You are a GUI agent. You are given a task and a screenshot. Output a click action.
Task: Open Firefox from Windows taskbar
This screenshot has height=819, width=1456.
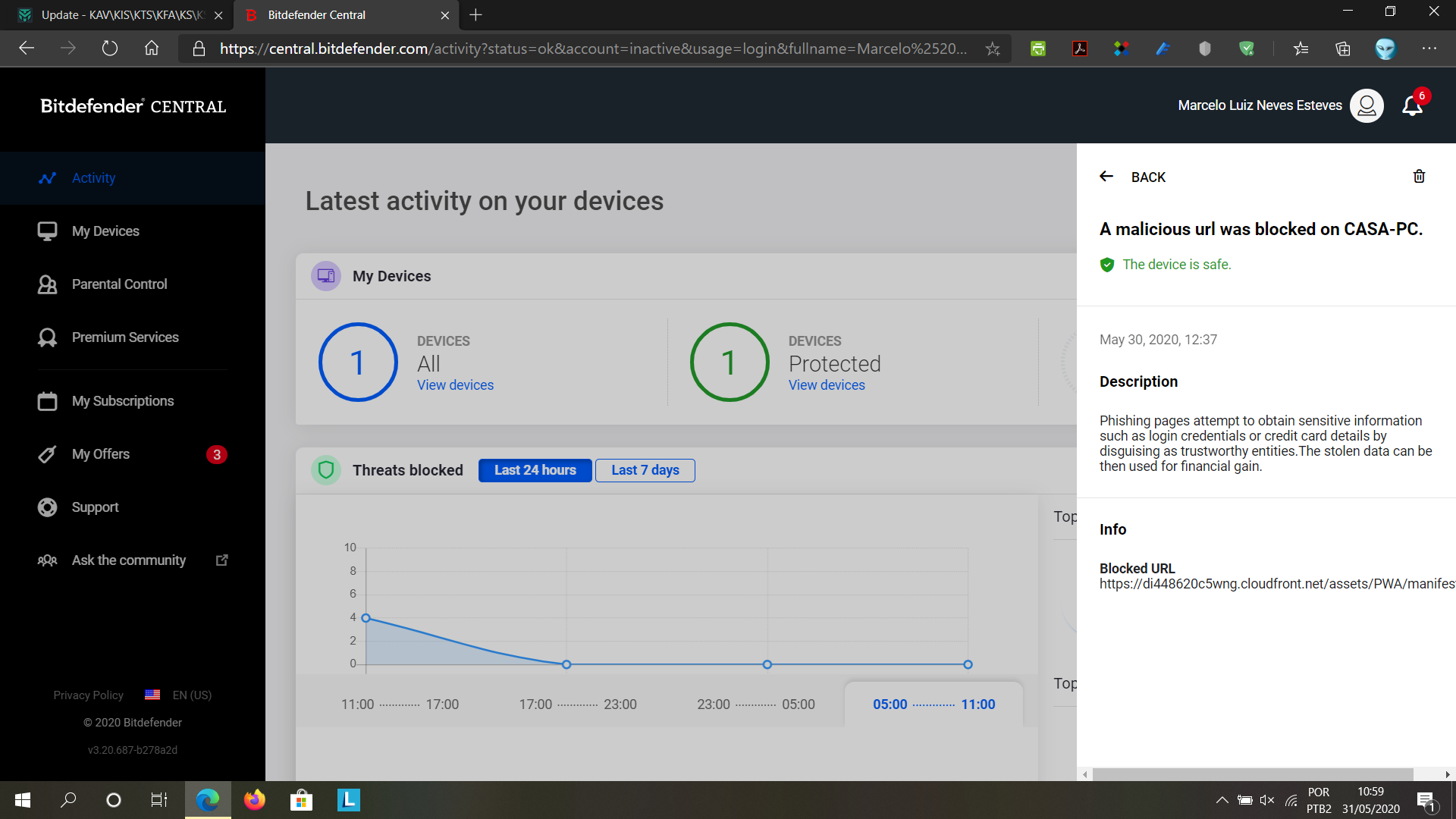[255, 800]
